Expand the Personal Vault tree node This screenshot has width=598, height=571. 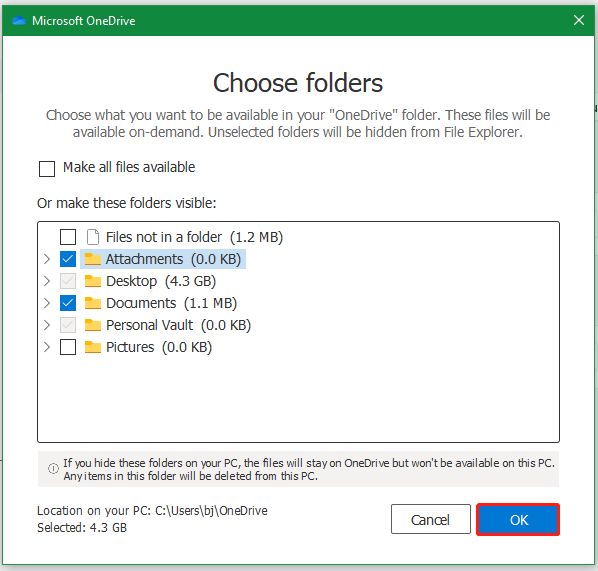coord(47,325)
